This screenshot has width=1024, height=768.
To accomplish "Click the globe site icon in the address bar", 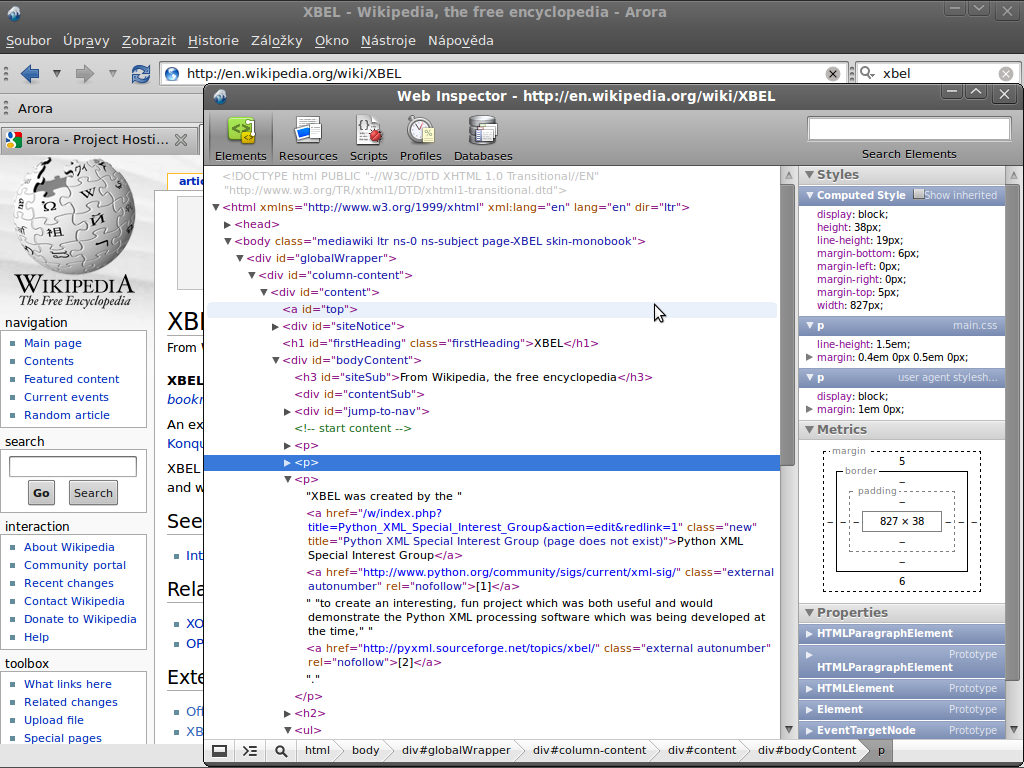I will [172, 74].
